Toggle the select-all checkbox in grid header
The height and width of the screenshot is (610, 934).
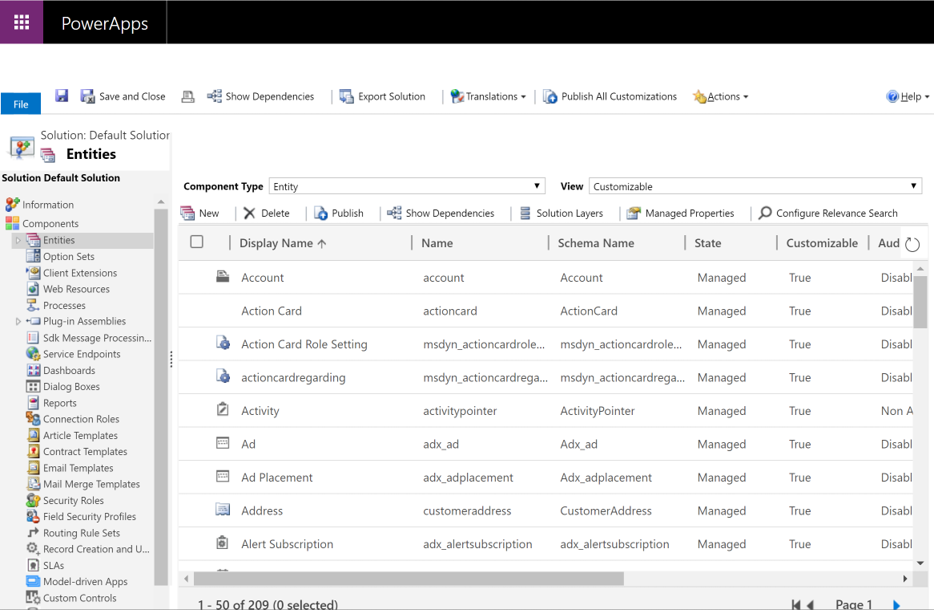197,242
